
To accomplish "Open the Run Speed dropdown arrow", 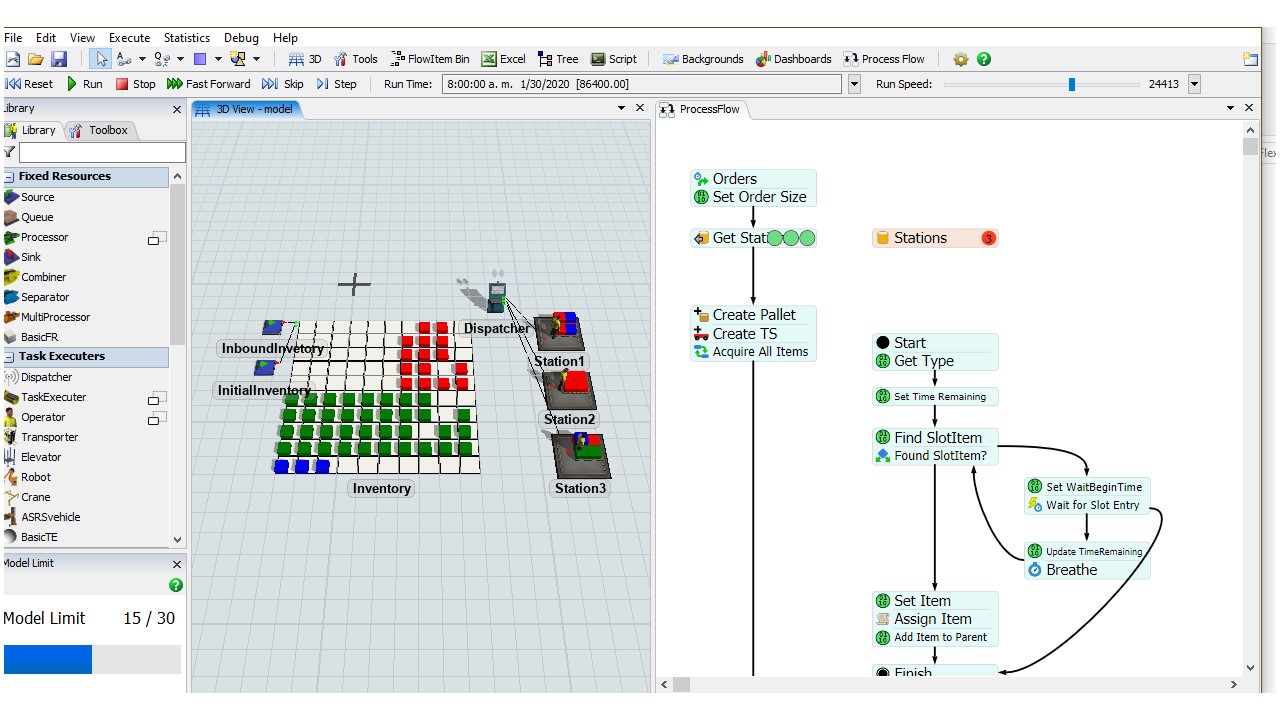I will point(1194,85).
